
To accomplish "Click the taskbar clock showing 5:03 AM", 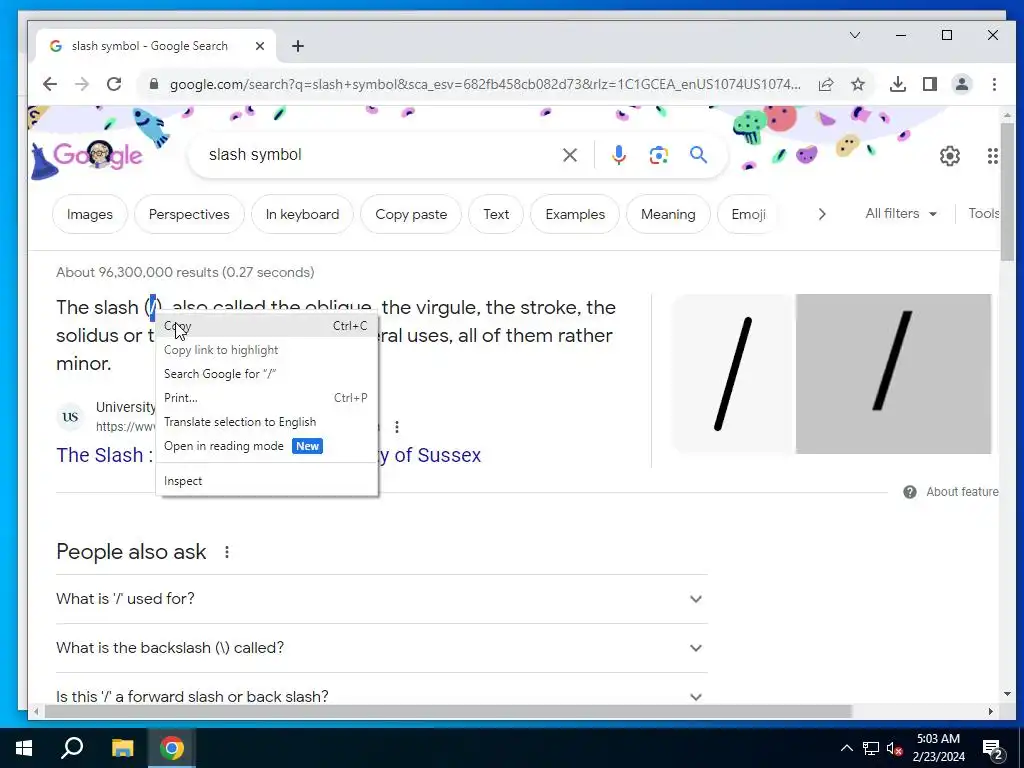I will tap(938, 748).
